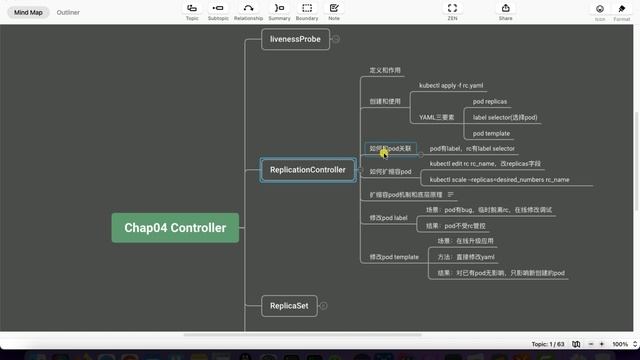
Task: Collapse the ReplicationController branch
Action: 361,170
